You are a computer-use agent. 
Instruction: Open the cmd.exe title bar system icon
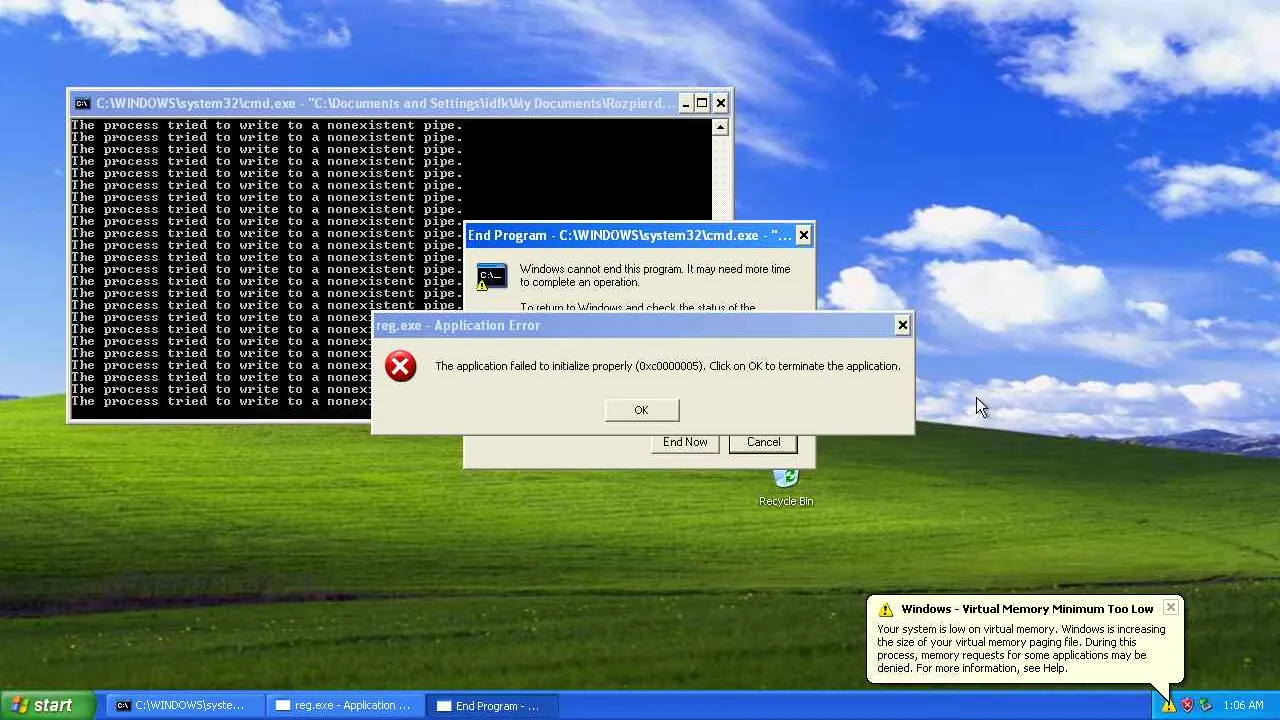[83, 103]
